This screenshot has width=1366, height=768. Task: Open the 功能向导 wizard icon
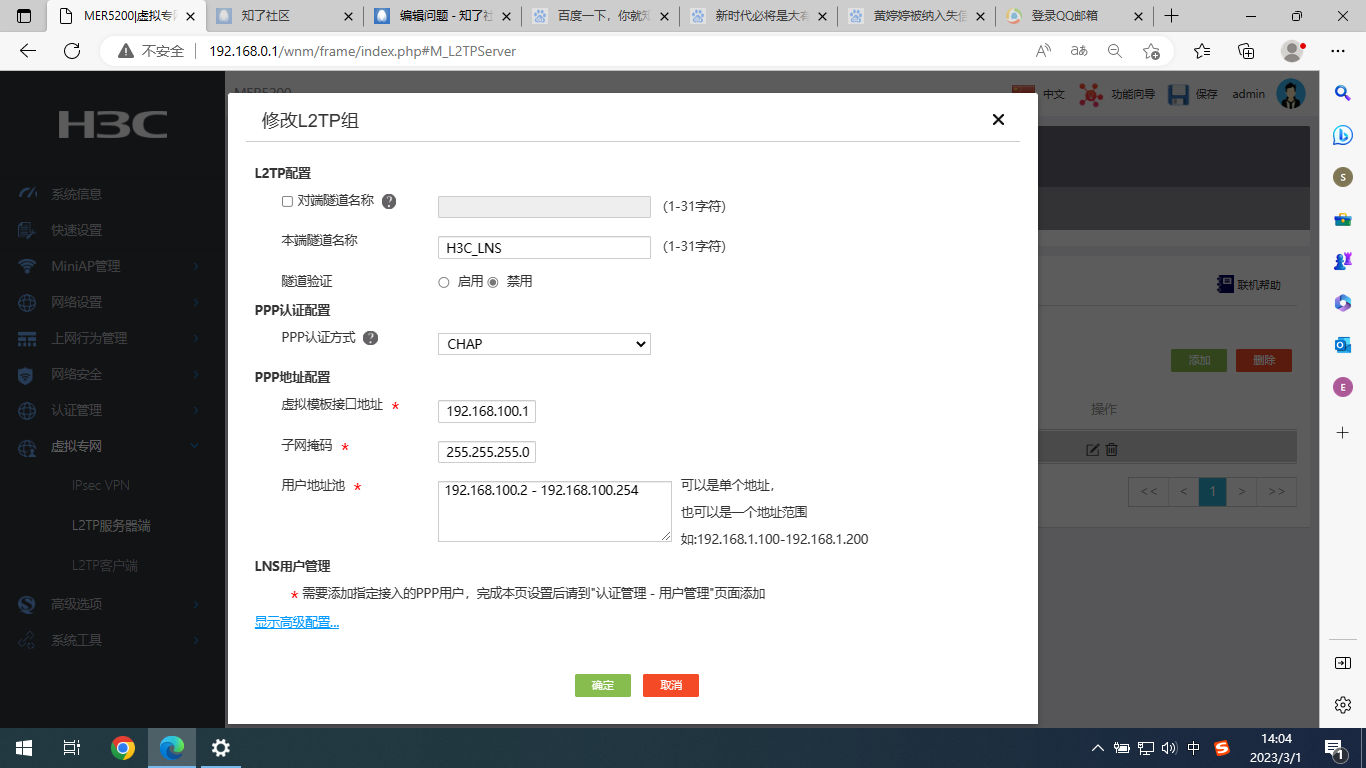point(1091,94)
